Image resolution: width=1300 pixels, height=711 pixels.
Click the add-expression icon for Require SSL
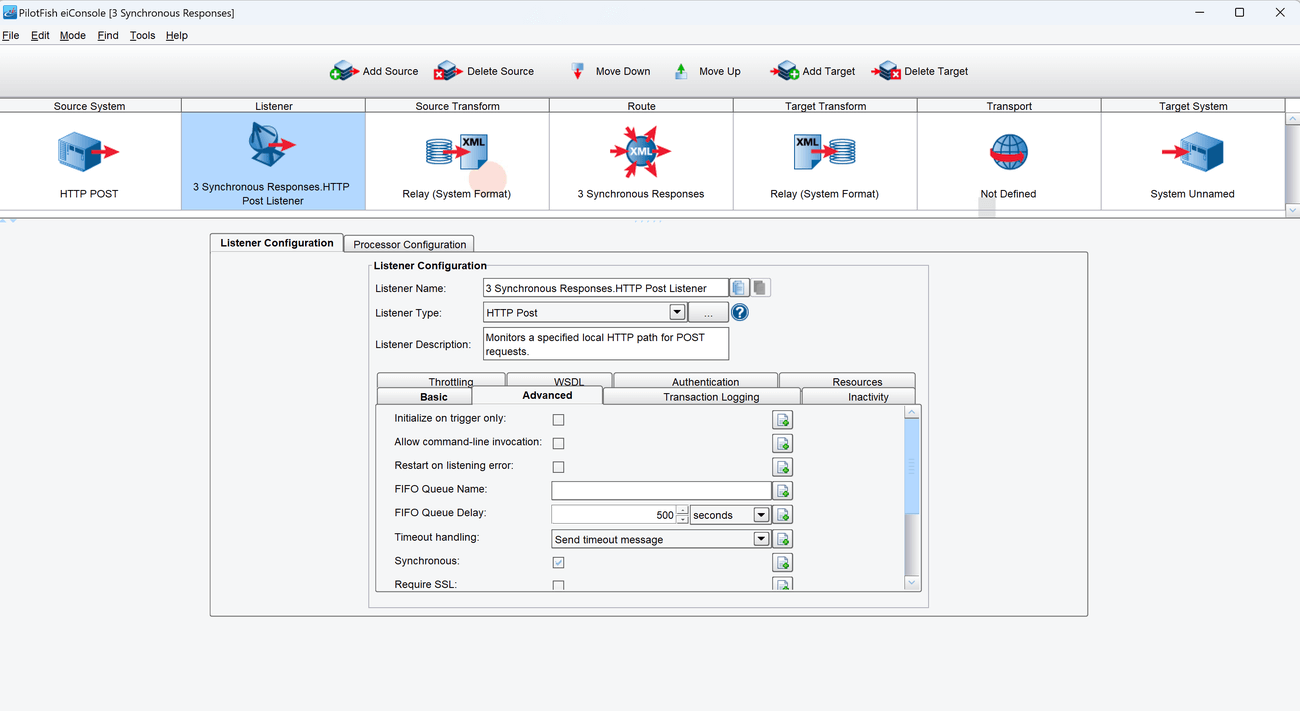coord(783,584)
